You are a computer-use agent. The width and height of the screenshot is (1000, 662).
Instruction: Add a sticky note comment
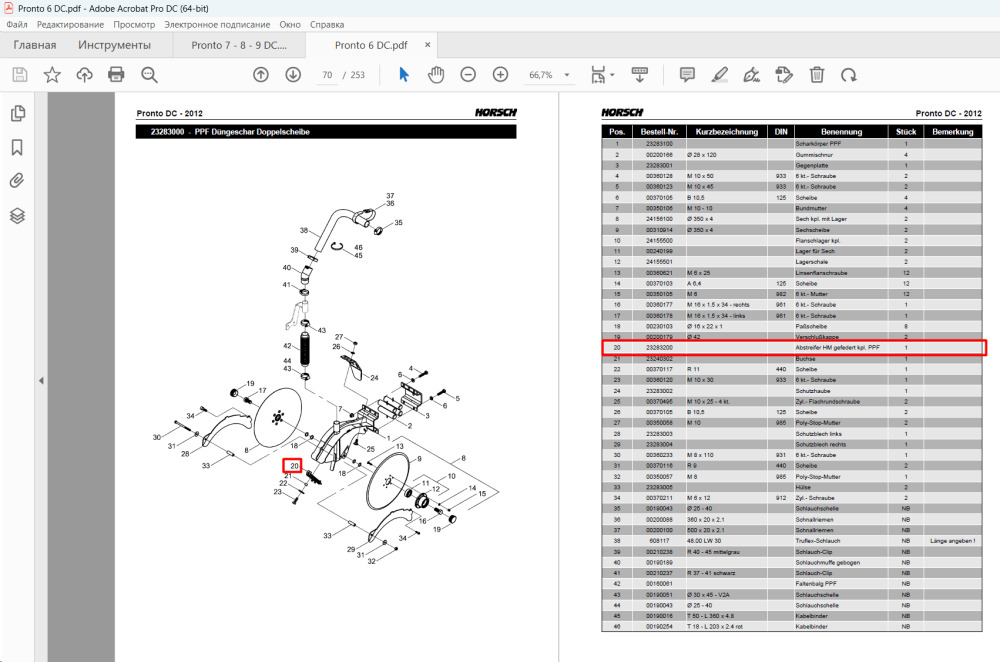687,75
